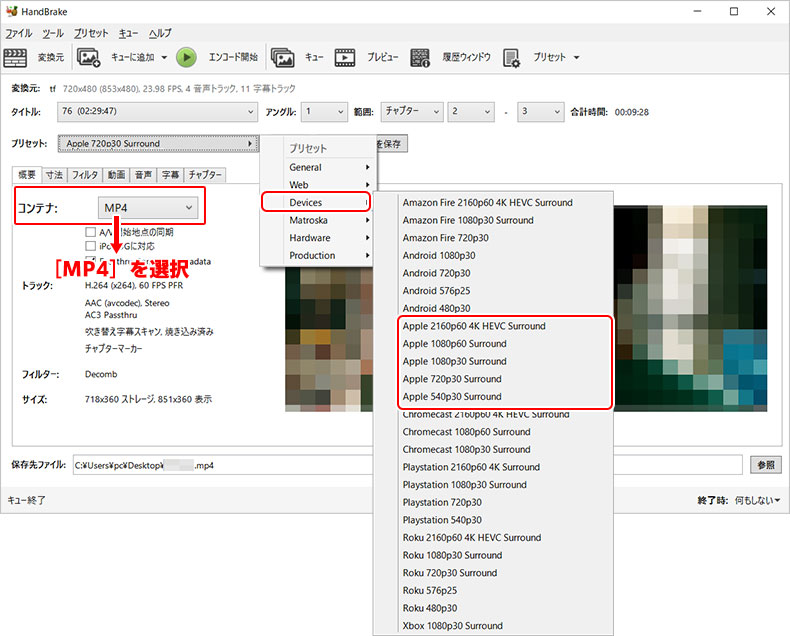Viewport: 790px width, 636px height.
Task: Switch to the Video tab
Action: pos(116,174)
